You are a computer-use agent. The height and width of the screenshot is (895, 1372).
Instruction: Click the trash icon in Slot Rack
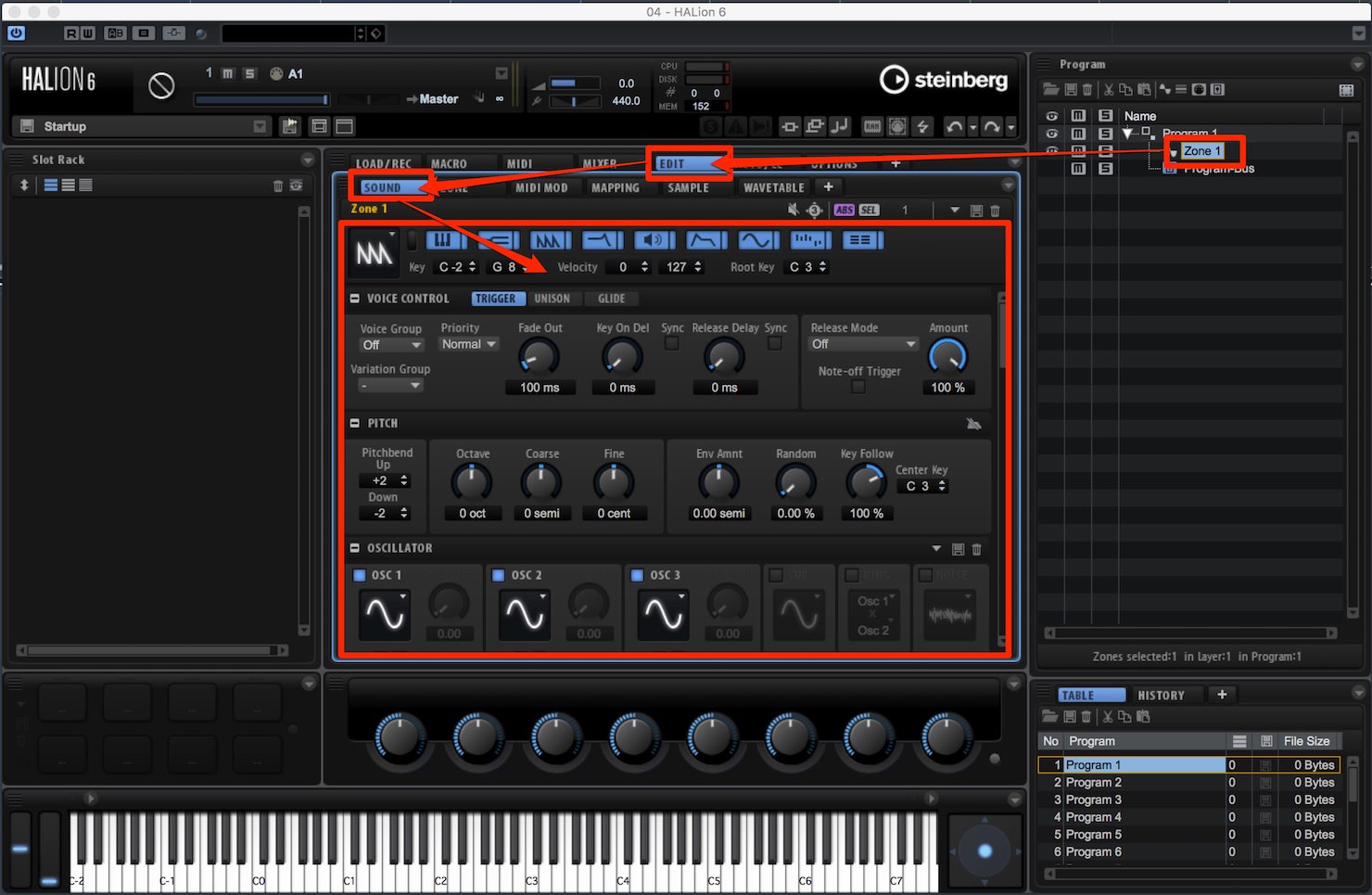277,185
